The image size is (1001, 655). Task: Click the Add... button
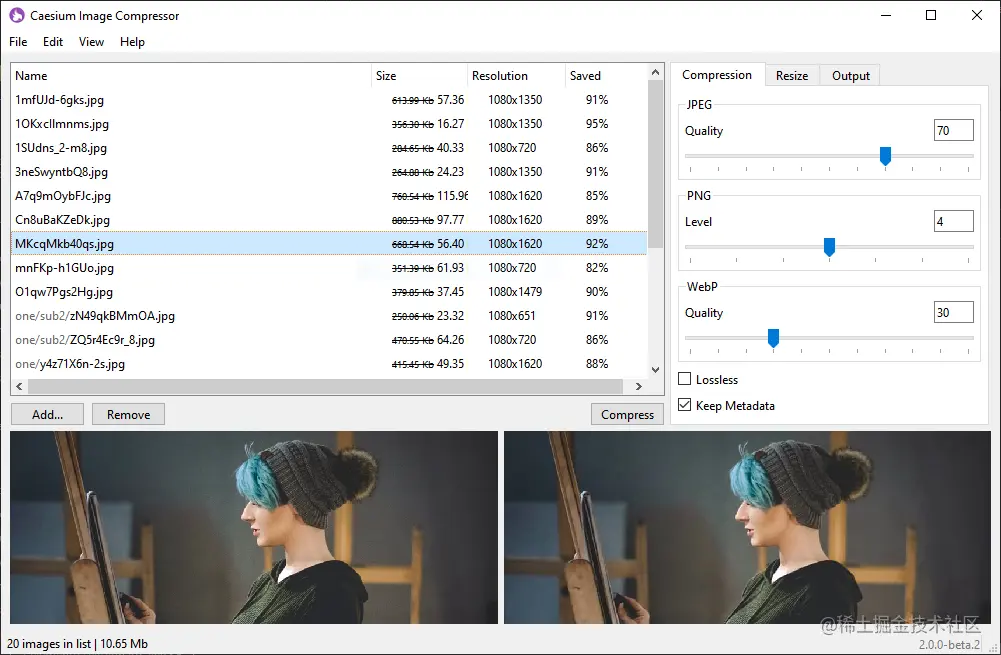pos(47,414)
